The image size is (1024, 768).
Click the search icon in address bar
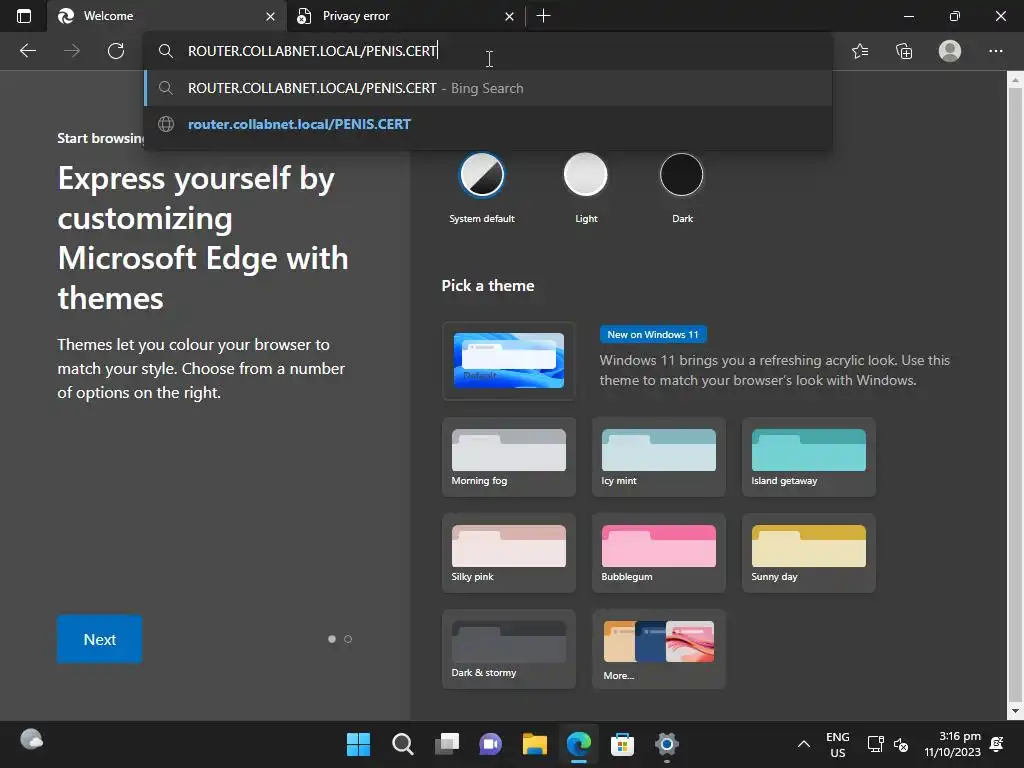pyautogui.click(x=166, y=51)
